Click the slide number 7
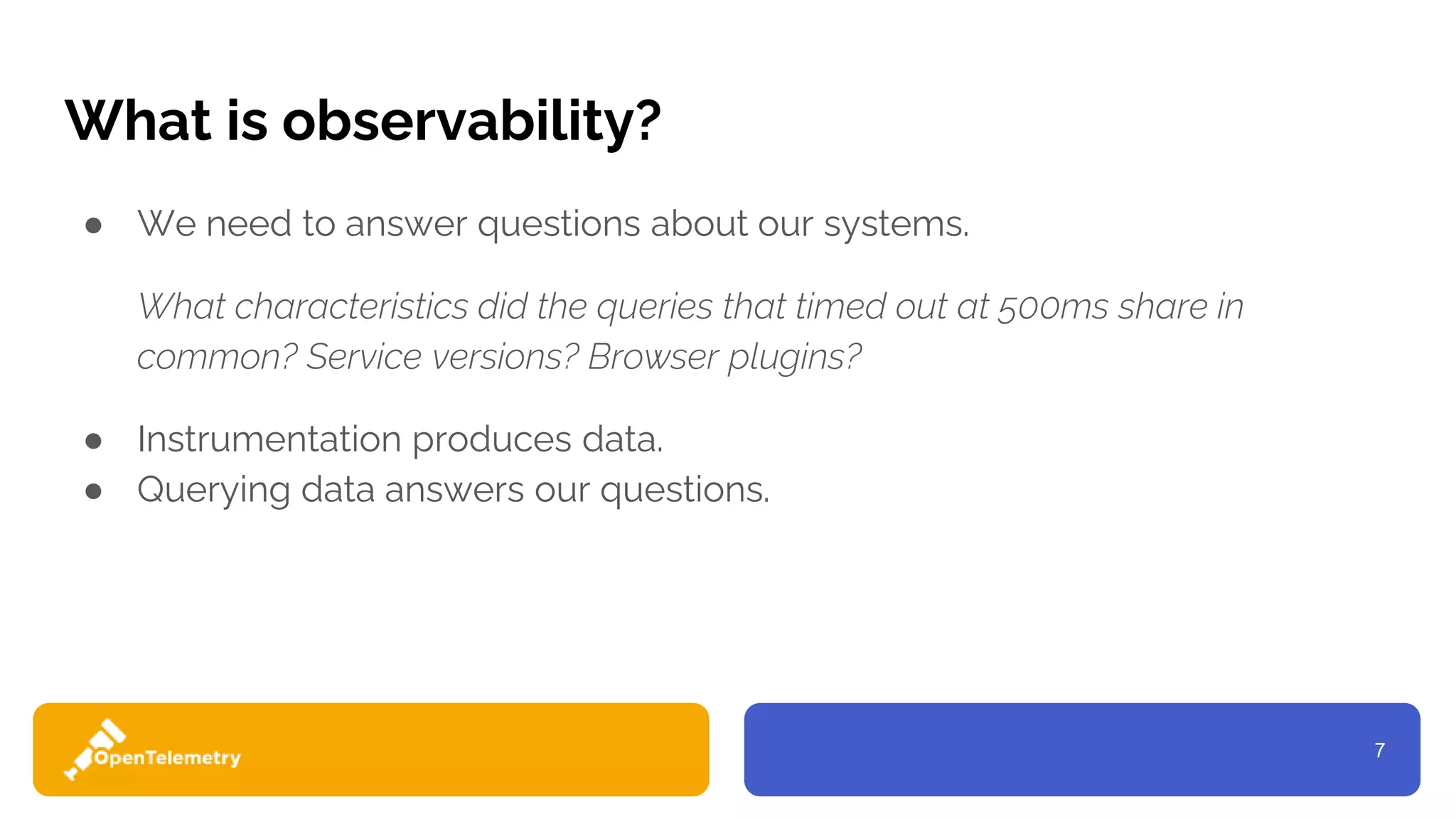 pos(1379,750)
